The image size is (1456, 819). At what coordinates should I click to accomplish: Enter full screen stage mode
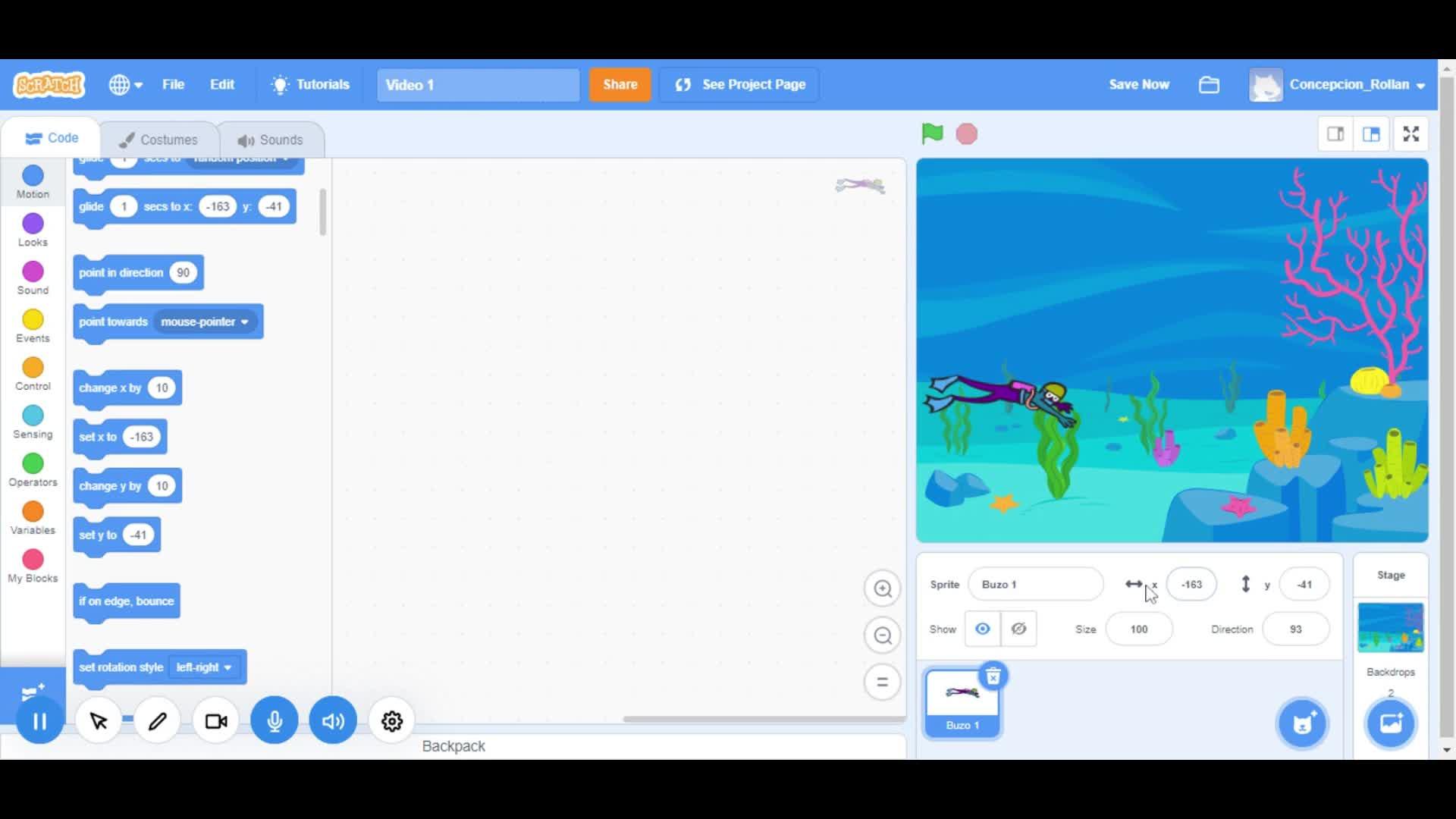tap(1410, 134)
